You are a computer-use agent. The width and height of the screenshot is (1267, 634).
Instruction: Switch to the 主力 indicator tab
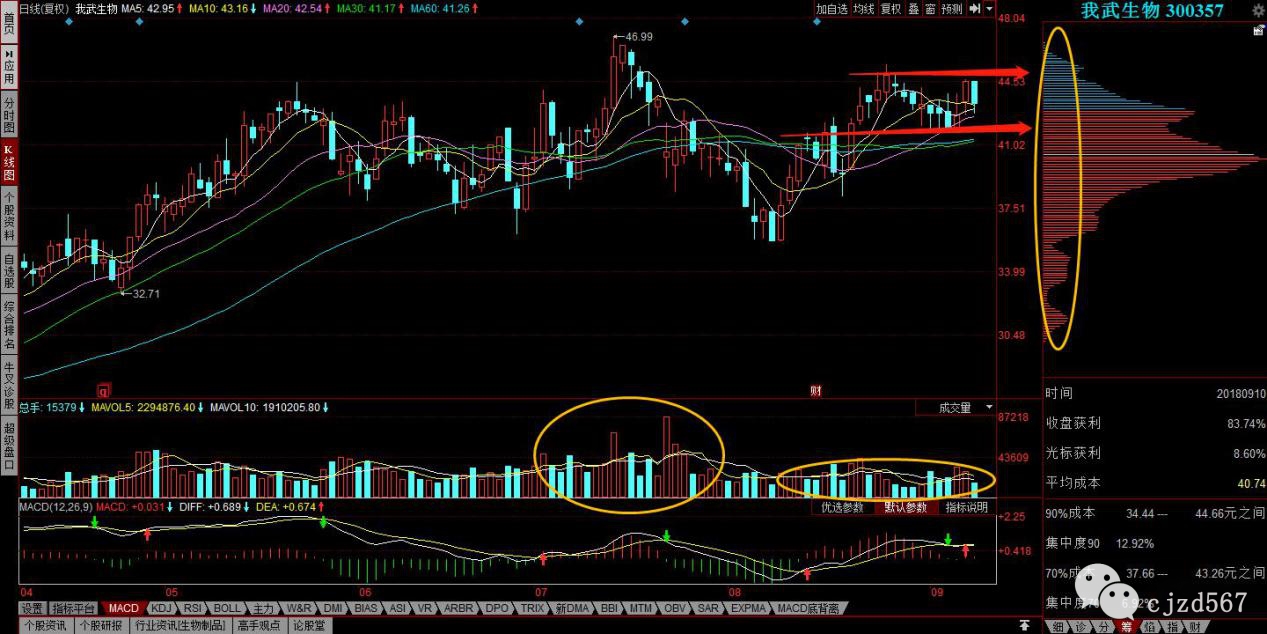pyautogui.click(x=264, y=608)
